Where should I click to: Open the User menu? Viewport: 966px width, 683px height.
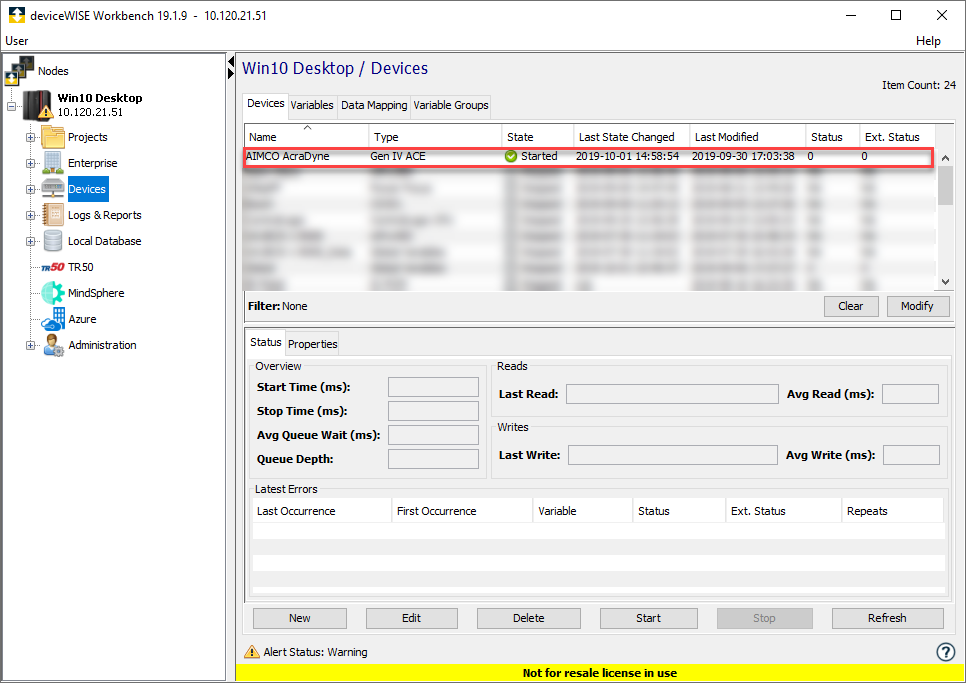(16, 41)
